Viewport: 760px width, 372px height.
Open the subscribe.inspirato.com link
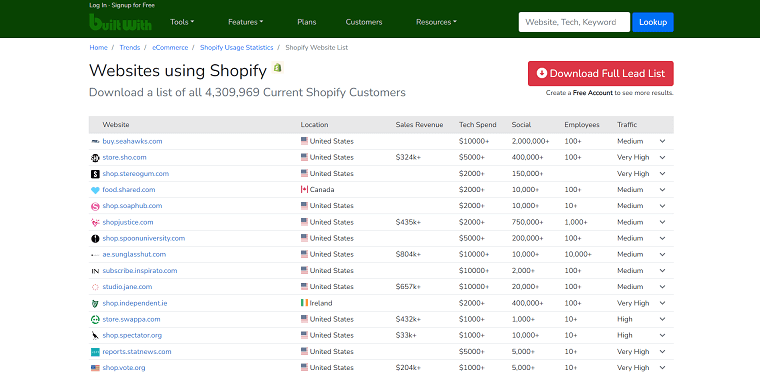pos(140,271)
